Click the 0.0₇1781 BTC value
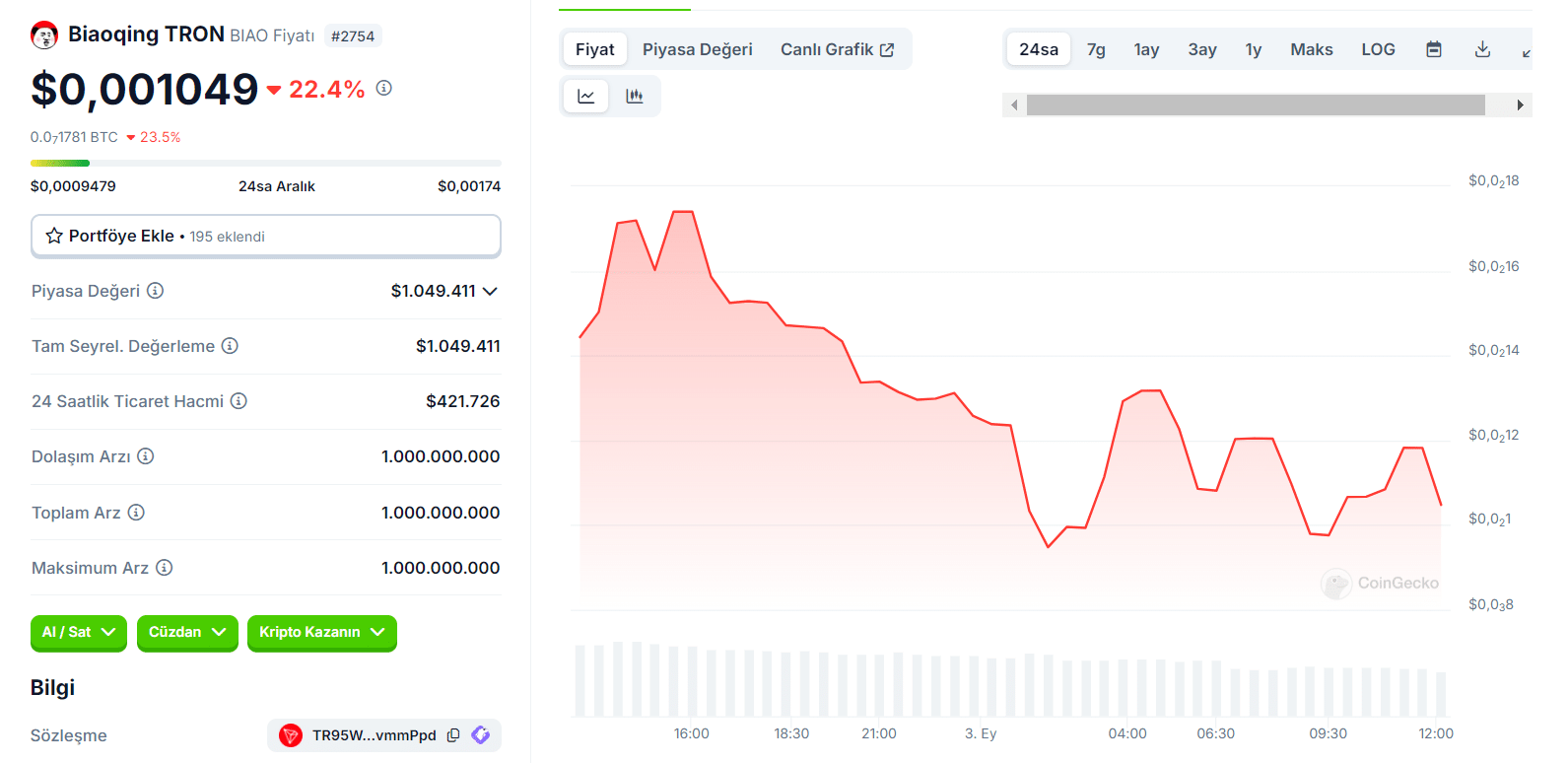1568x763 pixels. [74, 137]
